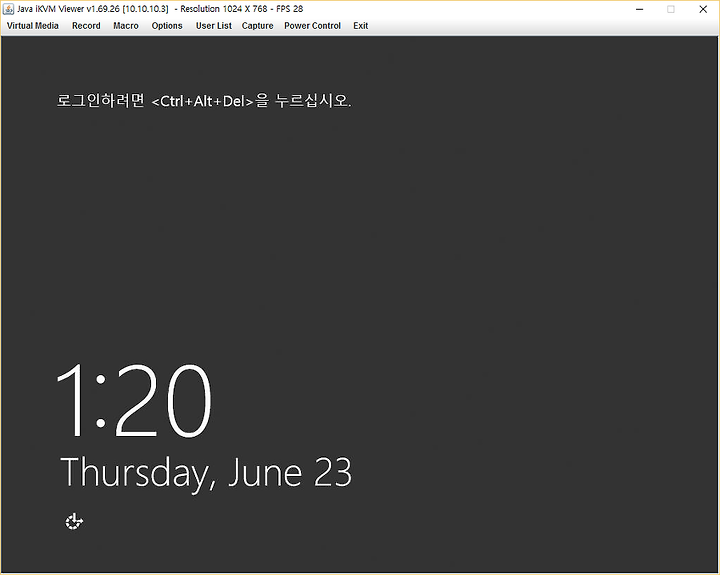Click the Exit menu item
The width and height of the screenshot is (720, 575).
360,26
